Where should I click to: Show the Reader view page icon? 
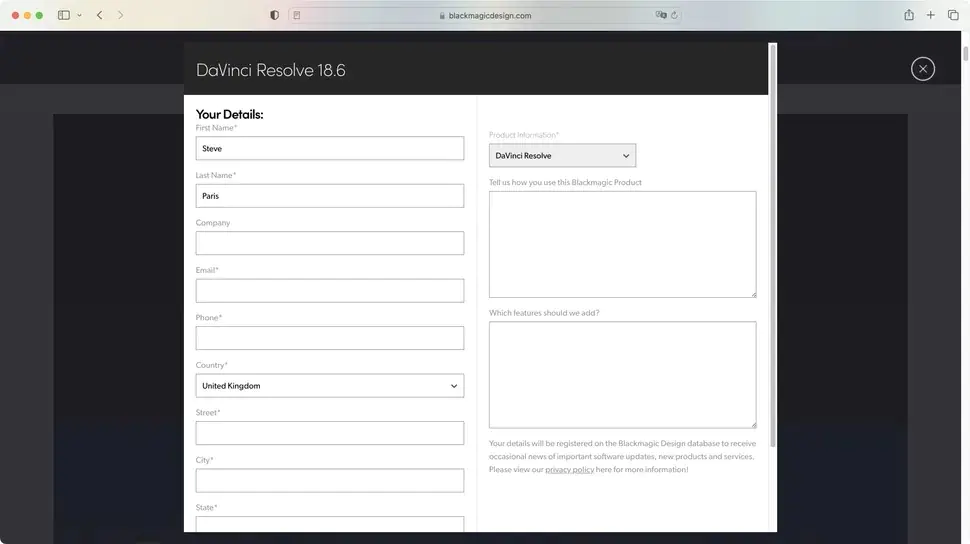pyautogui.click(x=297, y=15)
